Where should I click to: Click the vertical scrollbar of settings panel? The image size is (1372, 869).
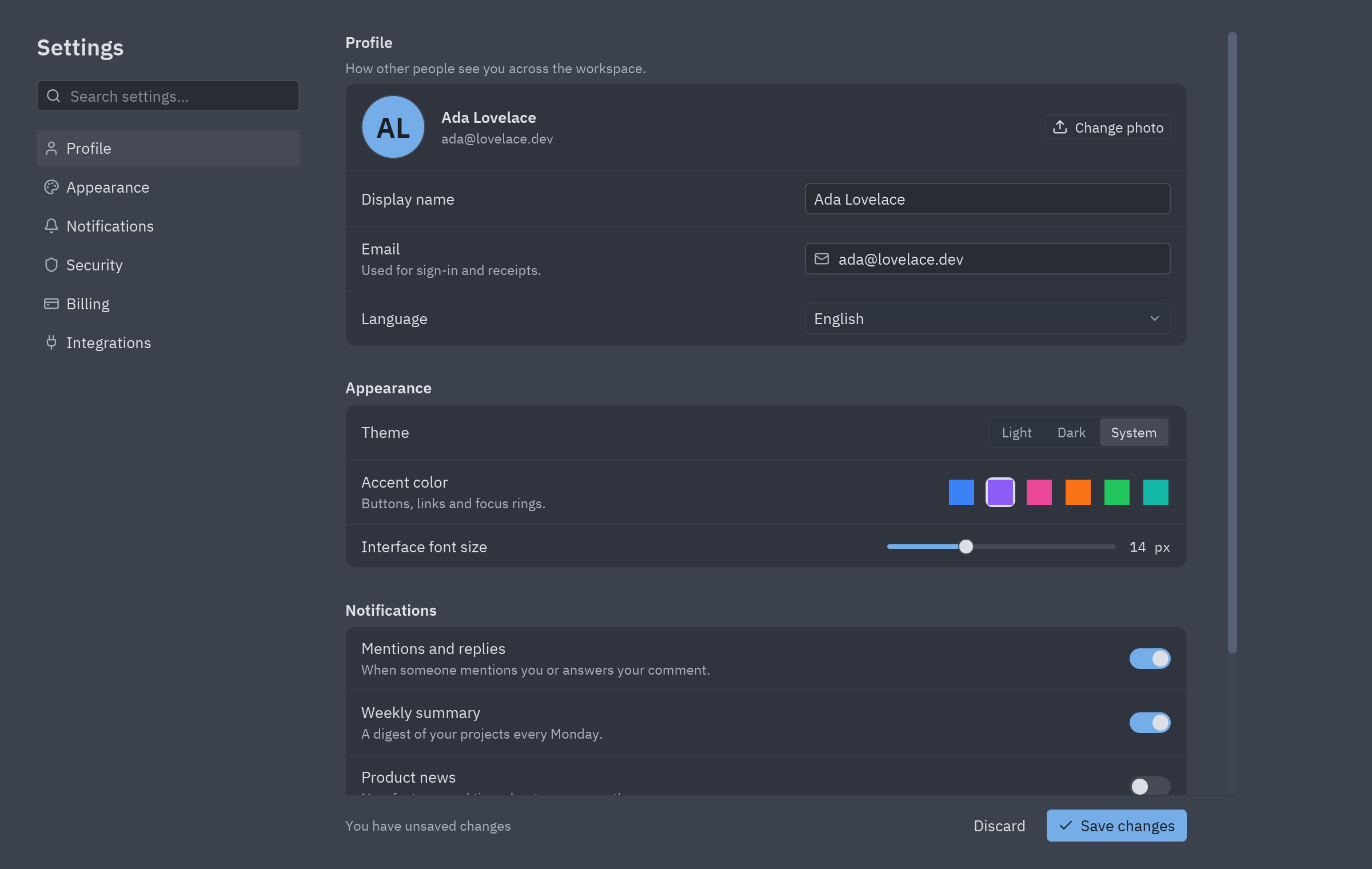click(1233, 343)
